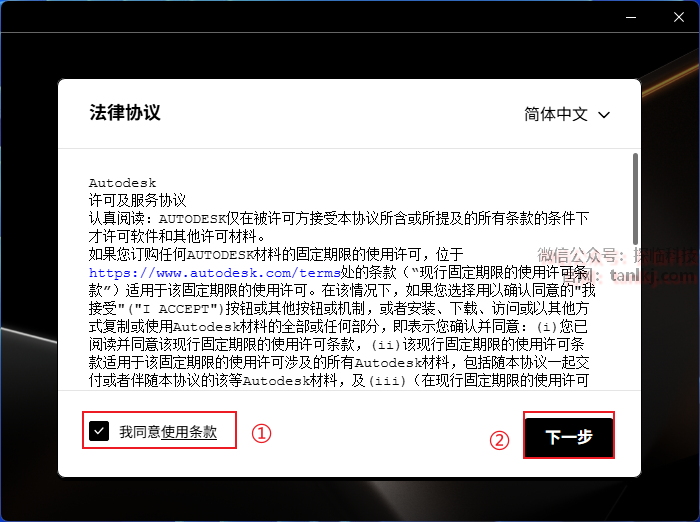Click the 许可及服务协议 title line
The image size is (700, 522).
click(x=138, y=200)
